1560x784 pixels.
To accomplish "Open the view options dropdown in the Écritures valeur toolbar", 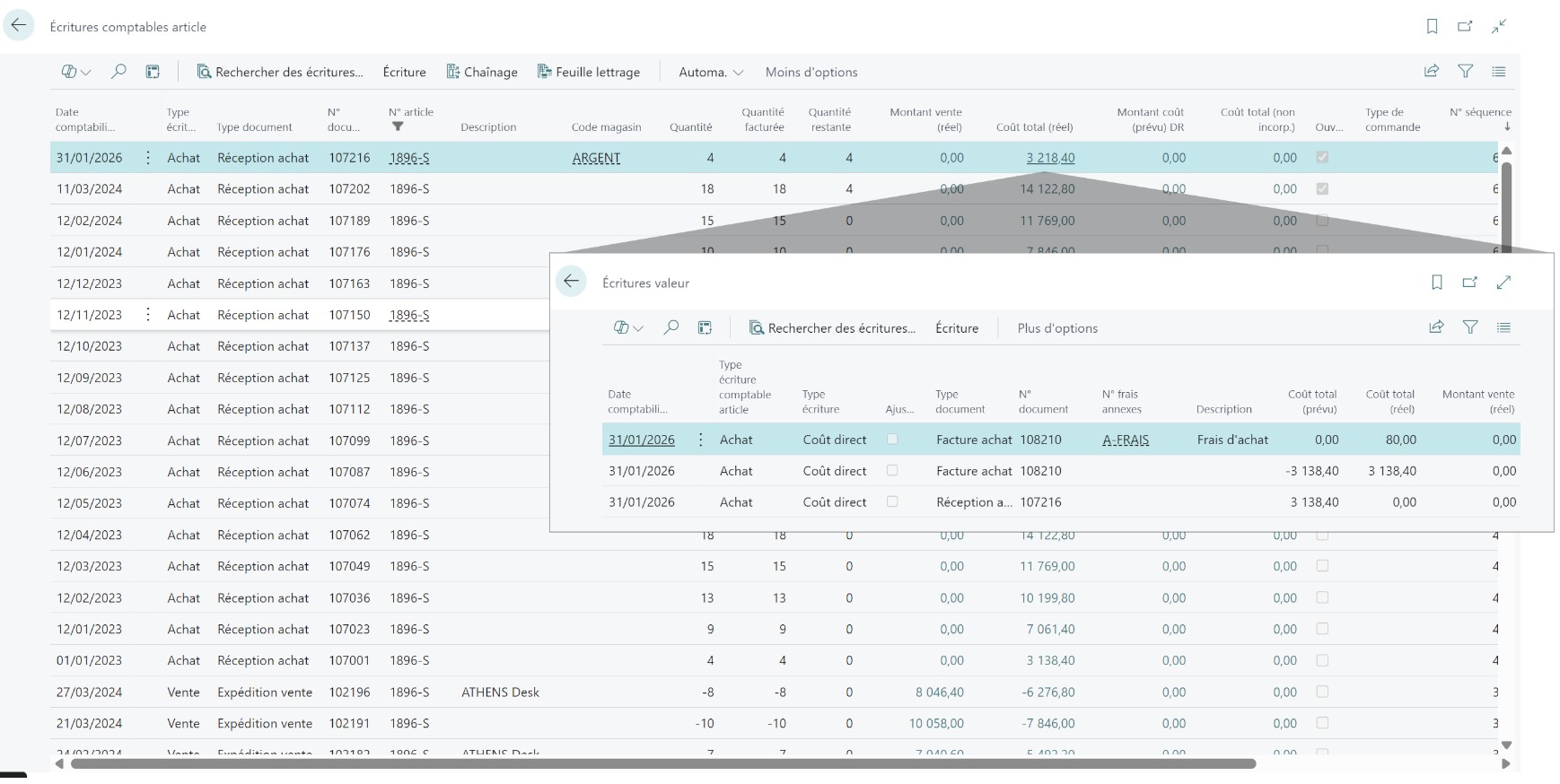I will (628, 328).
